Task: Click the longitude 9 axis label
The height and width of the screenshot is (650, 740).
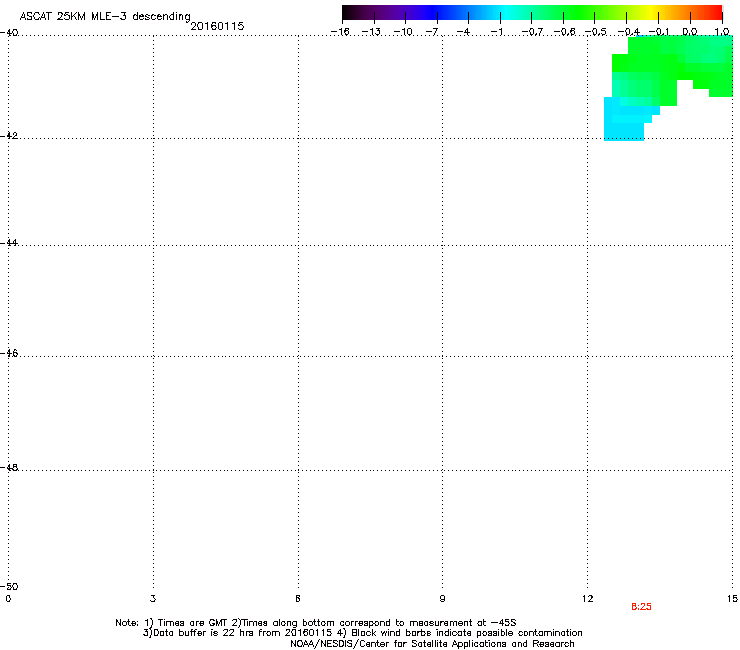Action: point(442,599)
